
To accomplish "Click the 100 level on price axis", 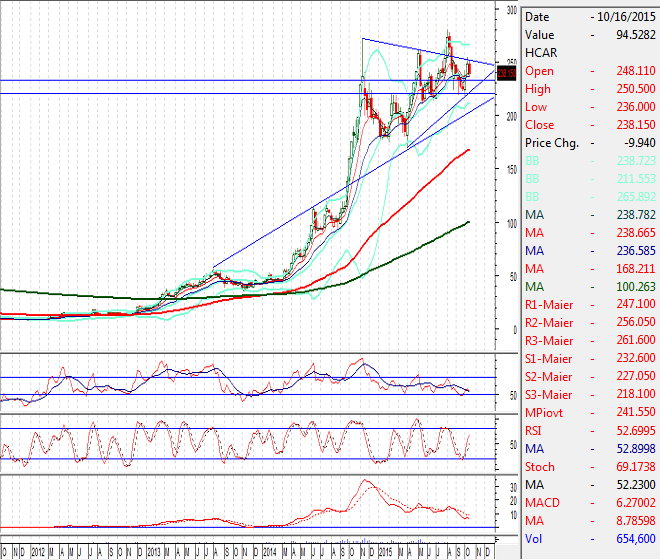I will (x=511, y=223).
